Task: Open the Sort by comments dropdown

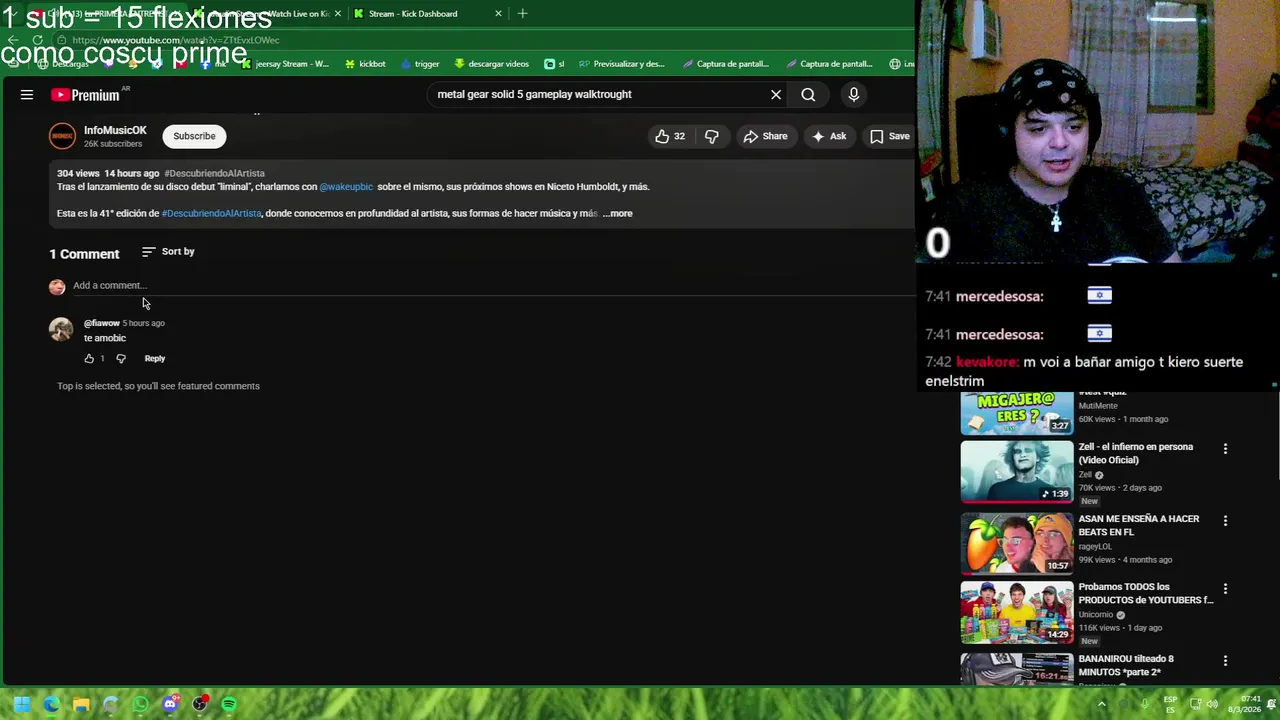Action: point(168,252)
